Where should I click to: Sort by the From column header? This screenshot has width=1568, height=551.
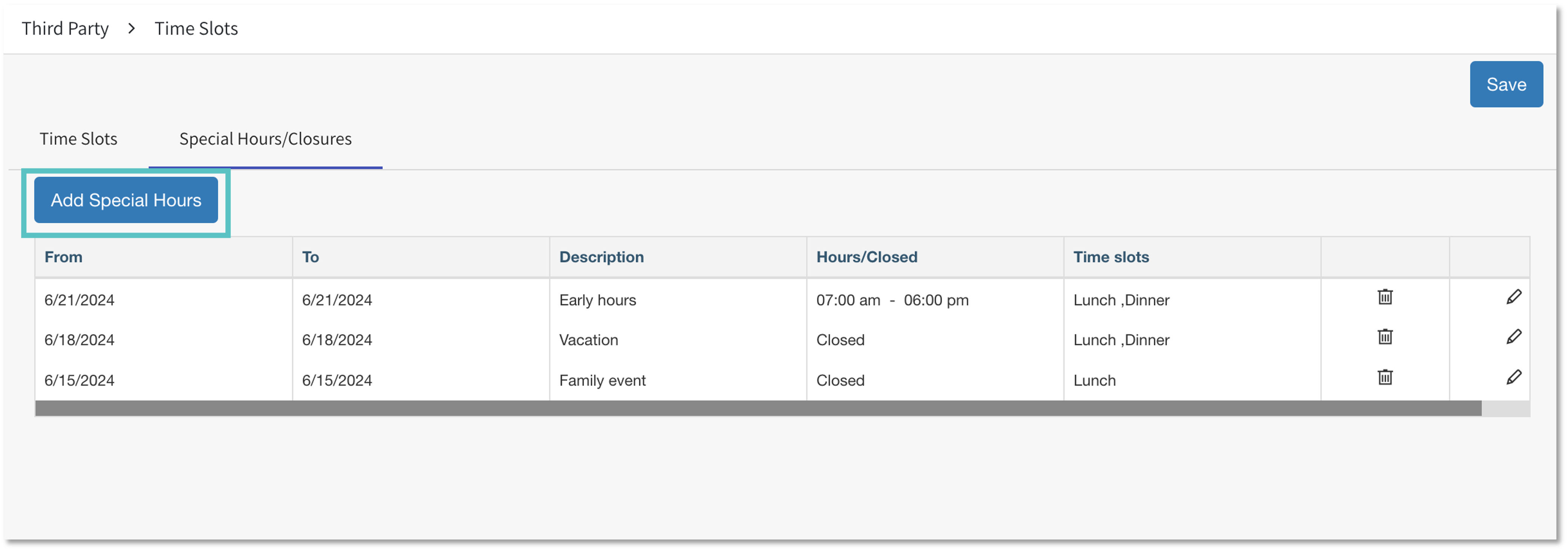(x=63, y=257)
